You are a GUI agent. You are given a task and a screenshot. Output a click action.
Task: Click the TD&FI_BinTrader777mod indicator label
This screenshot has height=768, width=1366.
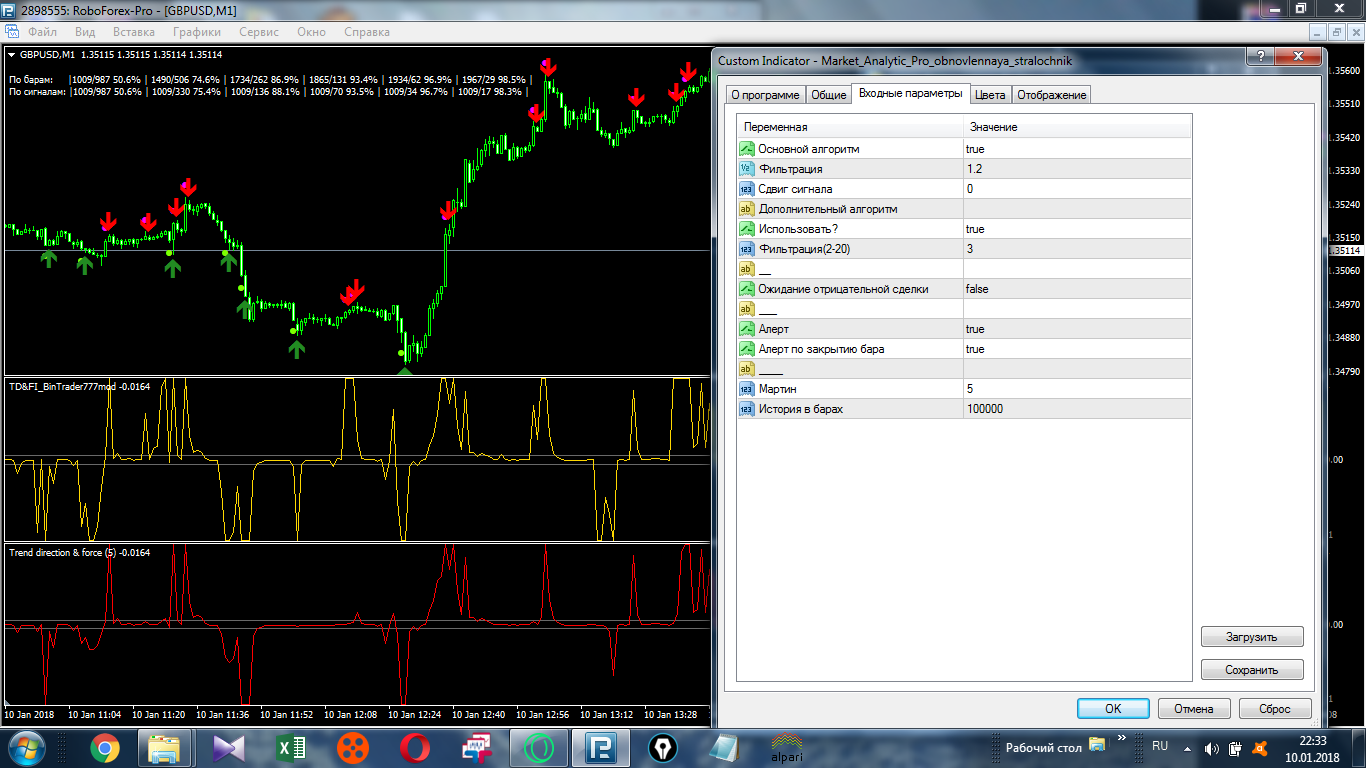tap(79, 386)
